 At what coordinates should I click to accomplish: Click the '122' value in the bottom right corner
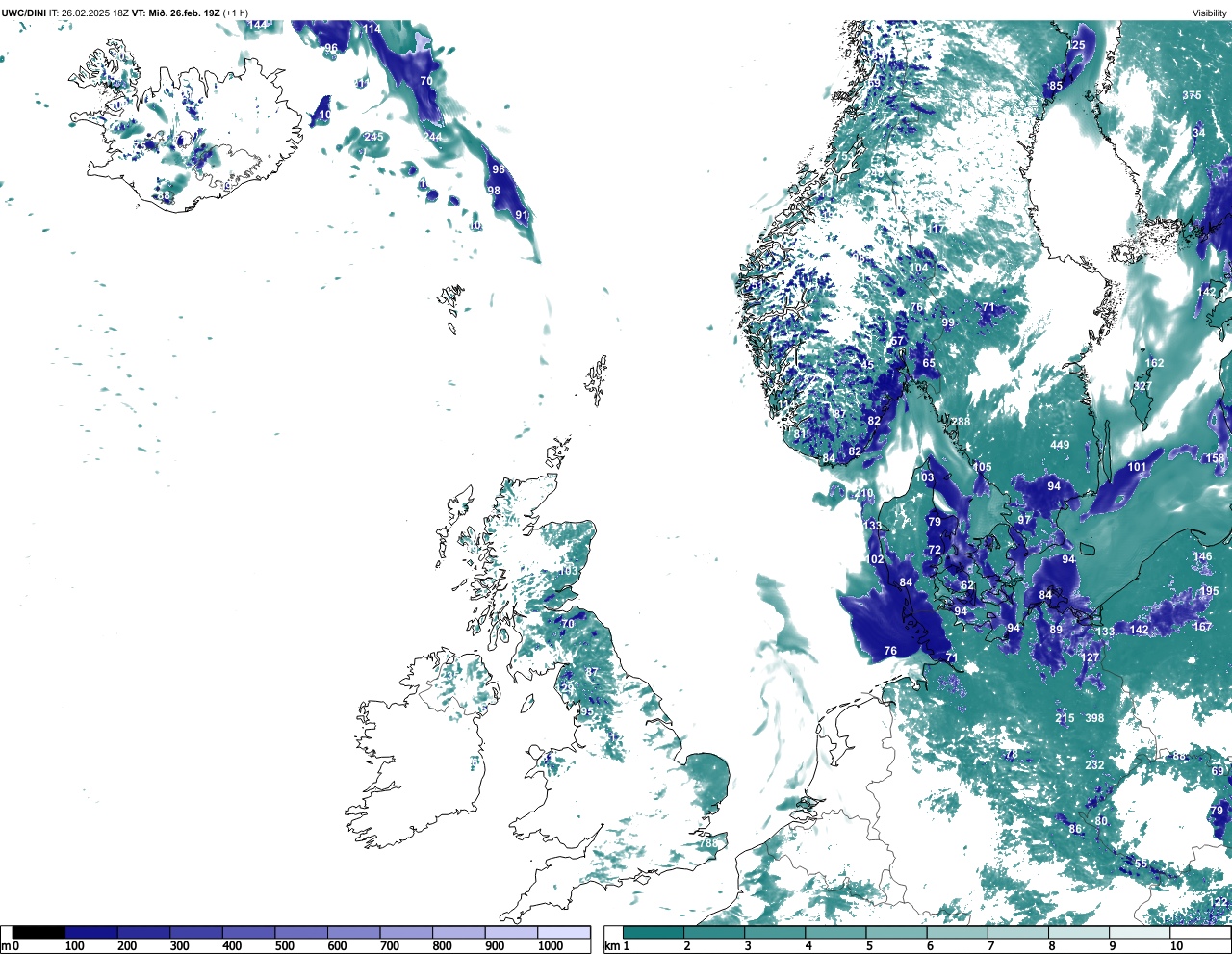(x=1218, y=901)
